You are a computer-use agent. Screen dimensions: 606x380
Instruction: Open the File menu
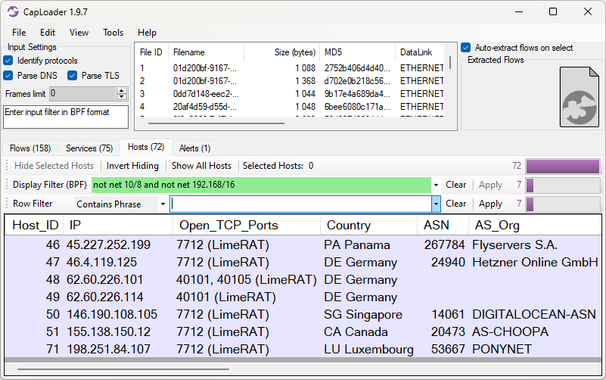coord(19,32)
